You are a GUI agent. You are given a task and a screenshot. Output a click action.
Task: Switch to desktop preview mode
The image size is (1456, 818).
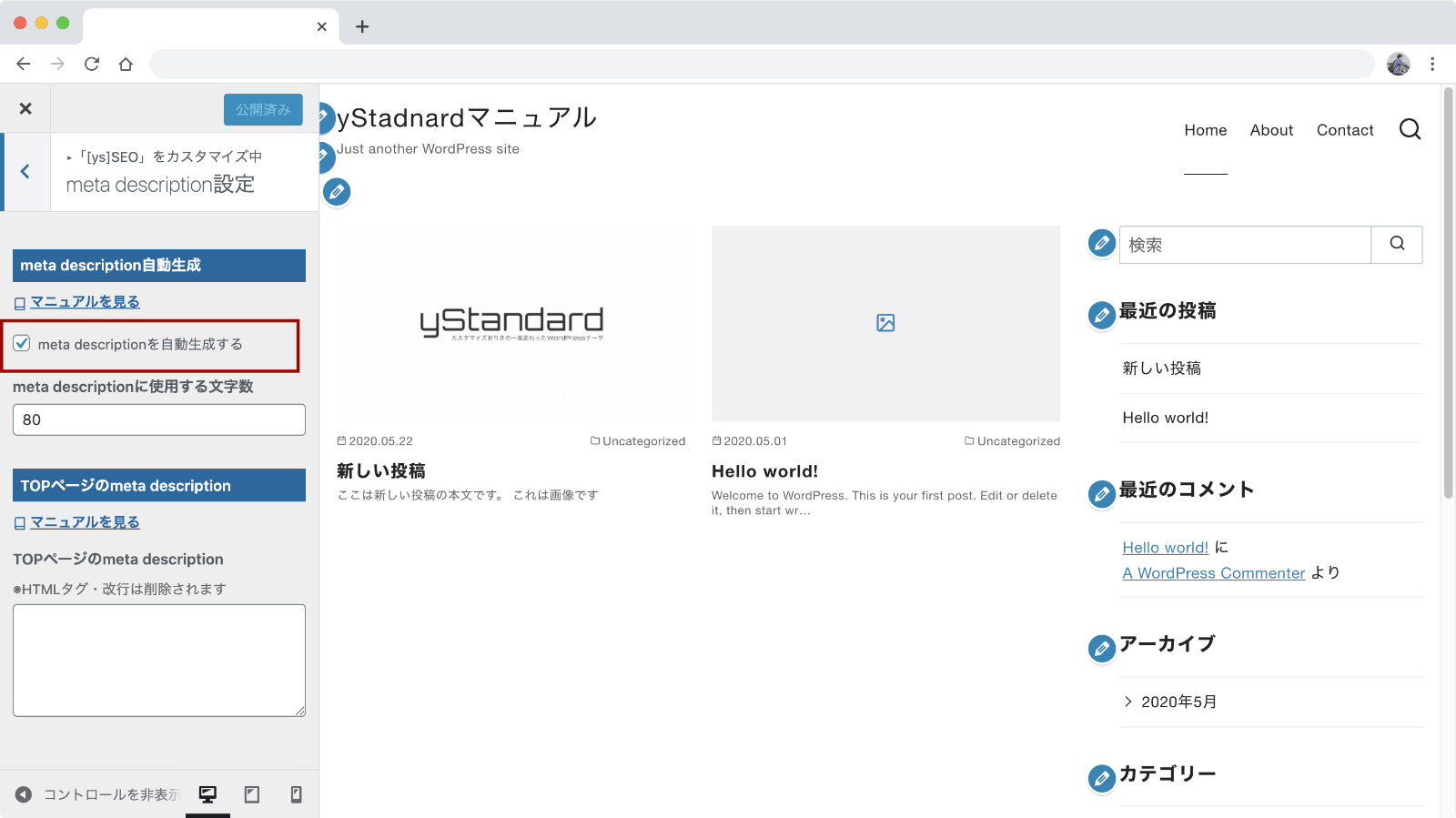point(207,794)
